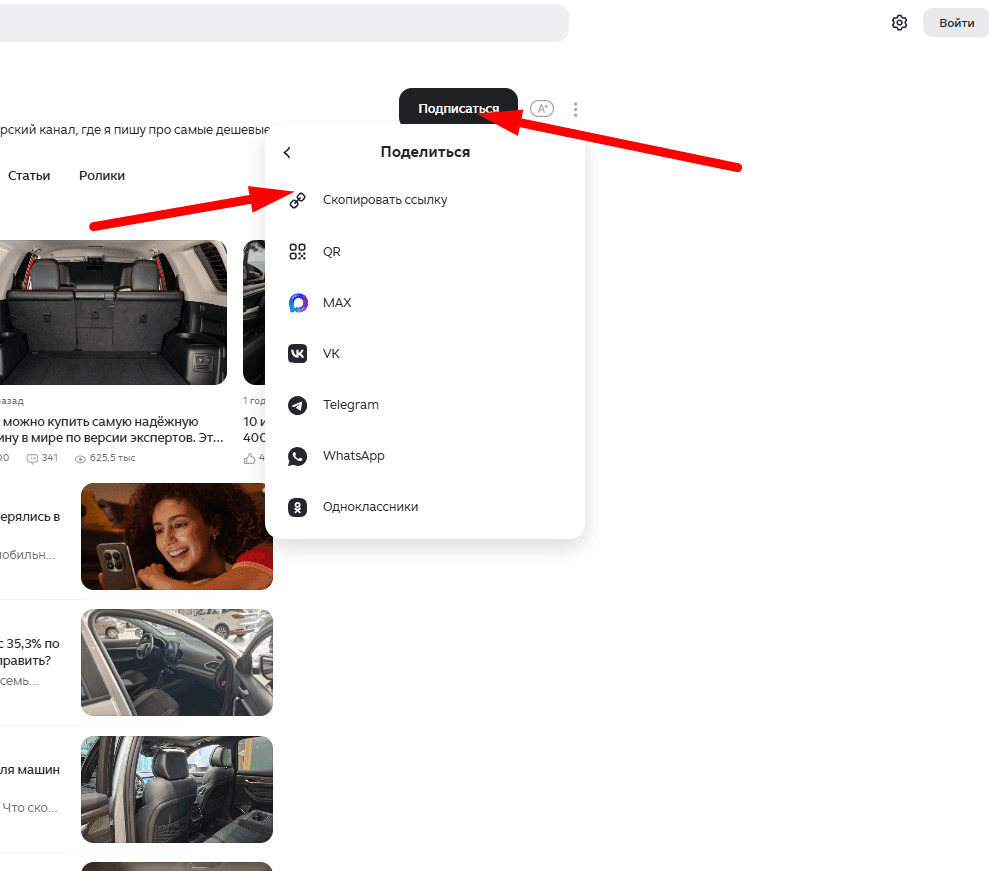
Task: Click channel description про самые дешевые
Action: point(134,130)
